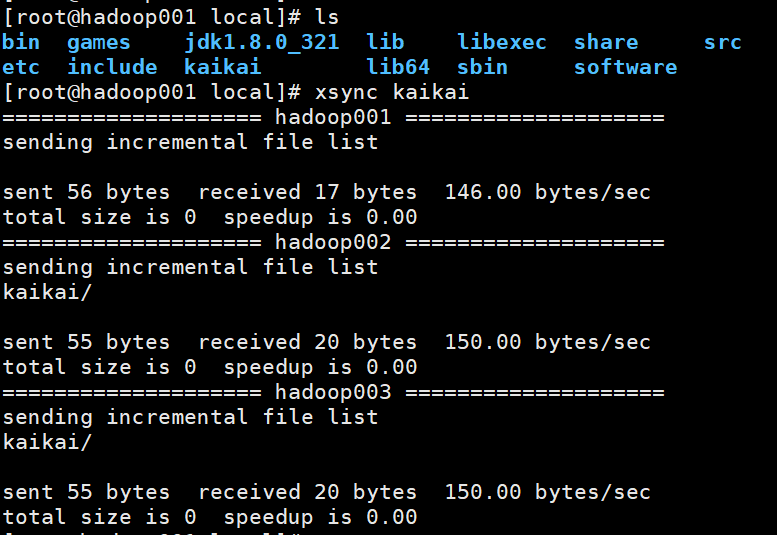Click the 'etc' directory name
This screenshot has width=777, height=535.
click(x=21, y=68)
